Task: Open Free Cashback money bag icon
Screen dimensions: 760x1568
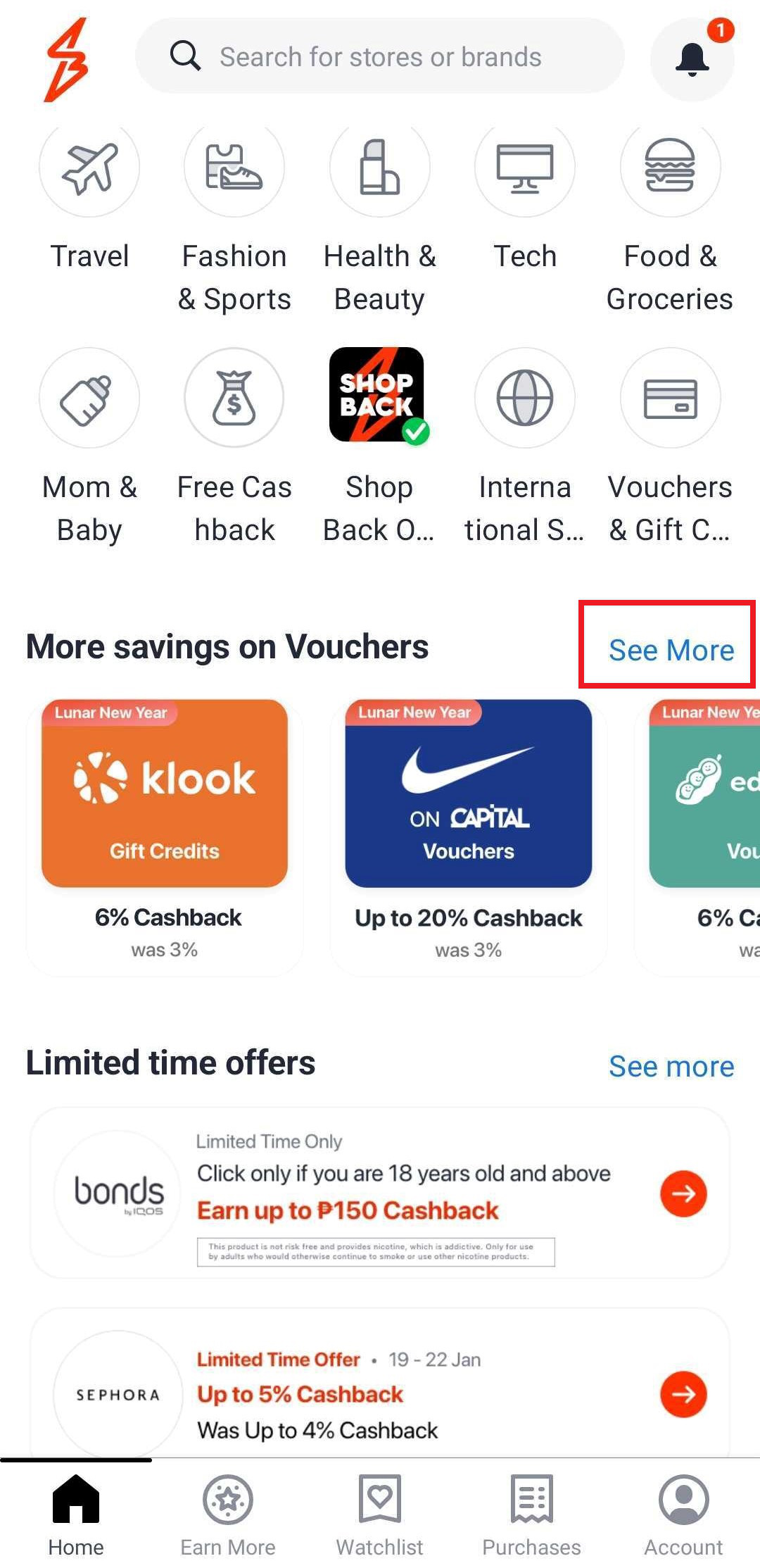Action: pos(234,398)
